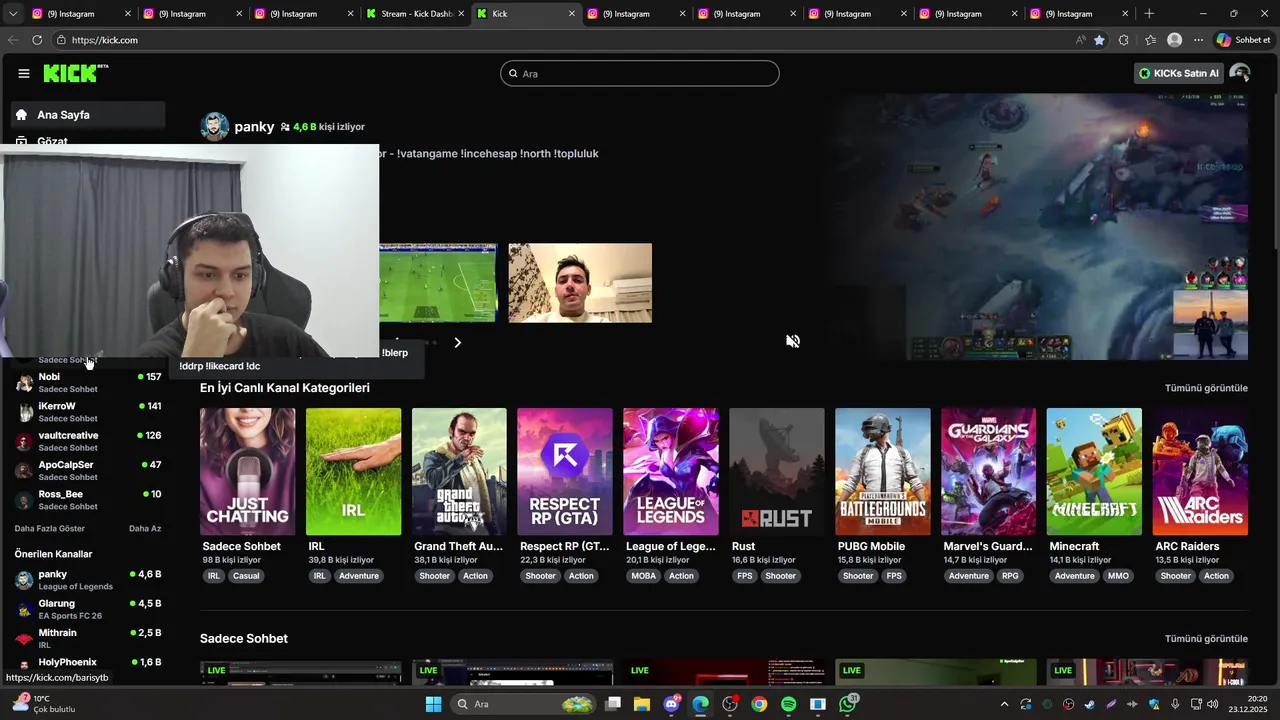Viewport: 1280px width, 720px height.
Task: Open the browser extensions puzzle icon
Action: [x=1124, y=40]
